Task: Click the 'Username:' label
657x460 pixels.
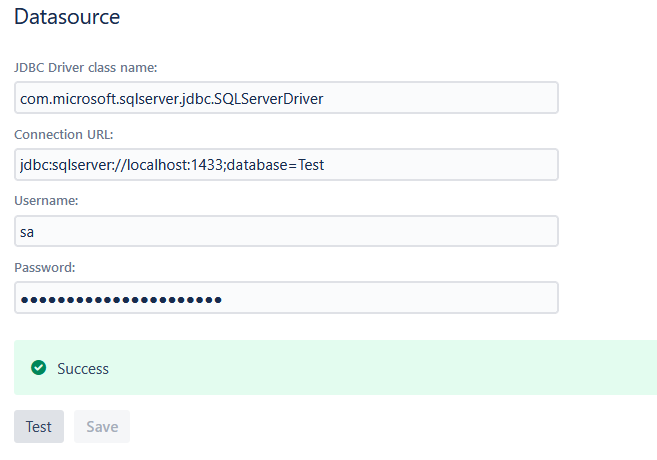Action: 46,201
